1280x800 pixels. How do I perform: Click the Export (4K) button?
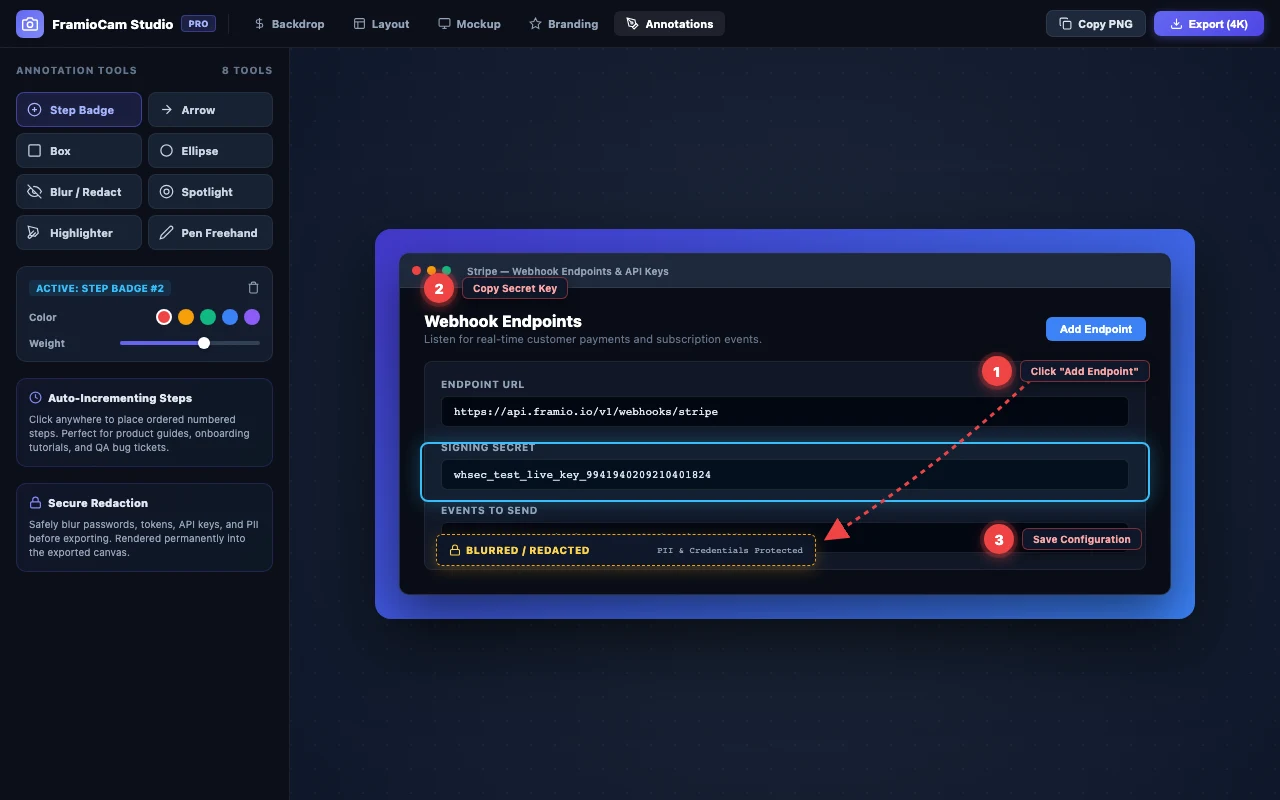[1208, 24]
